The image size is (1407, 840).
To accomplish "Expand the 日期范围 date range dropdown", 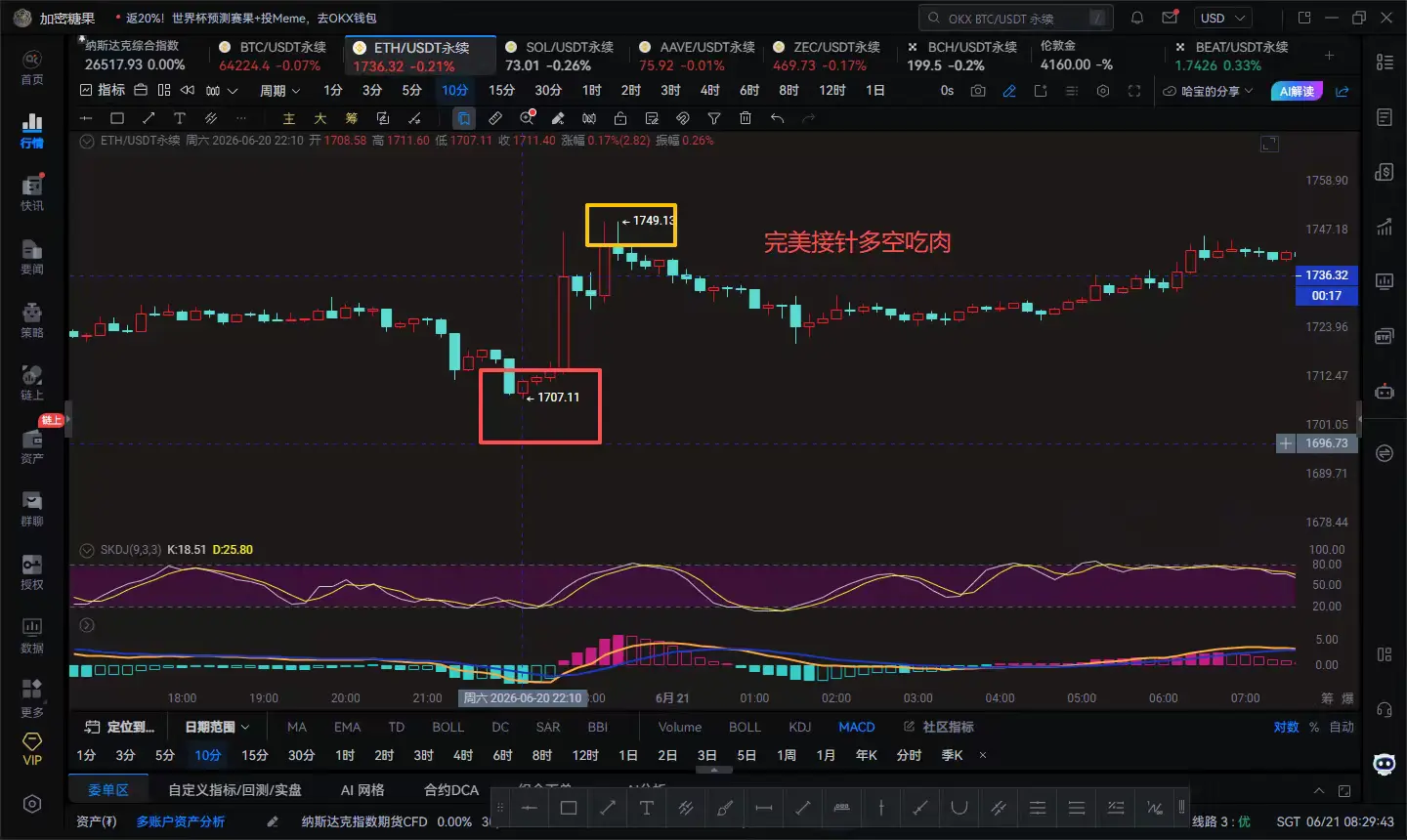I will [217, 727].
